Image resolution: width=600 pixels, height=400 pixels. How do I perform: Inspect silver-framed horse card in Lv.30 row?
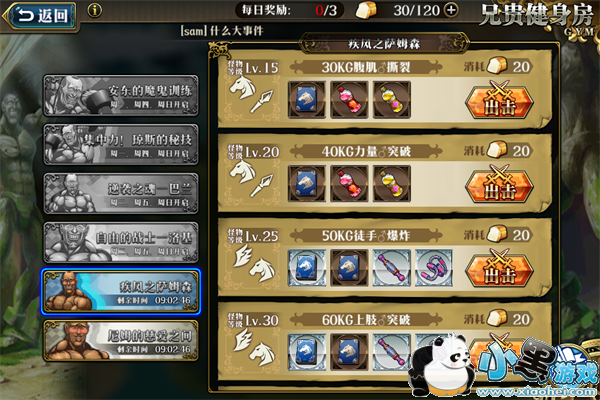307,352
